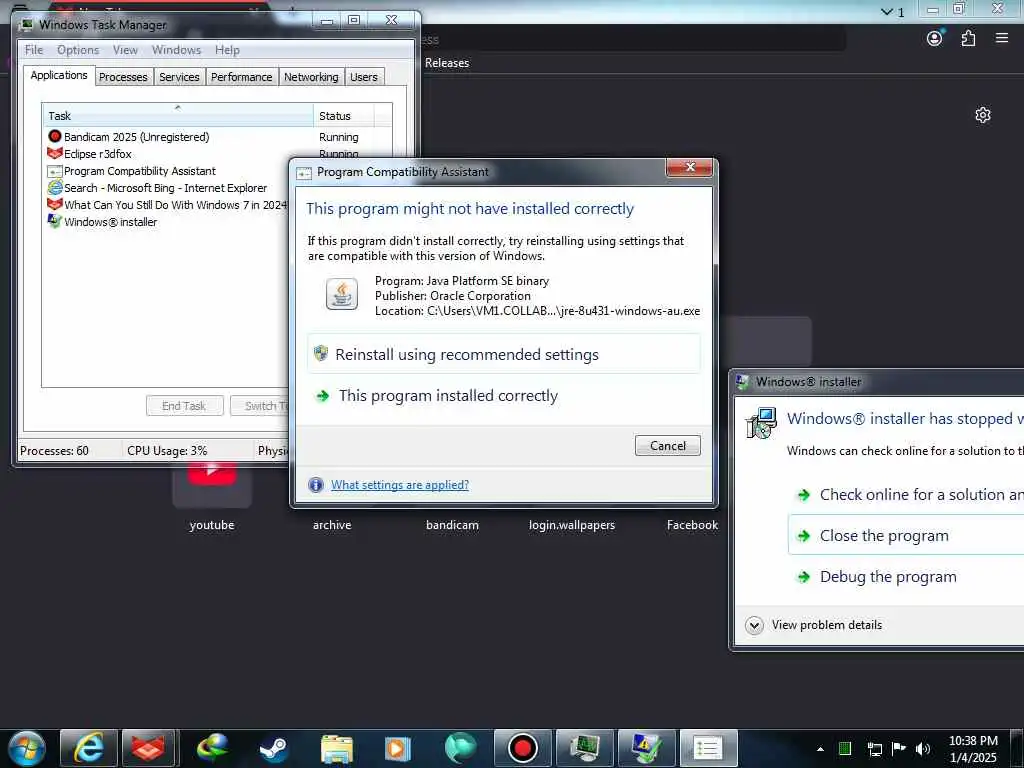Screen dimensions: 1024x768
Task: Switch to the Processes tab
Action: [123, 77]
